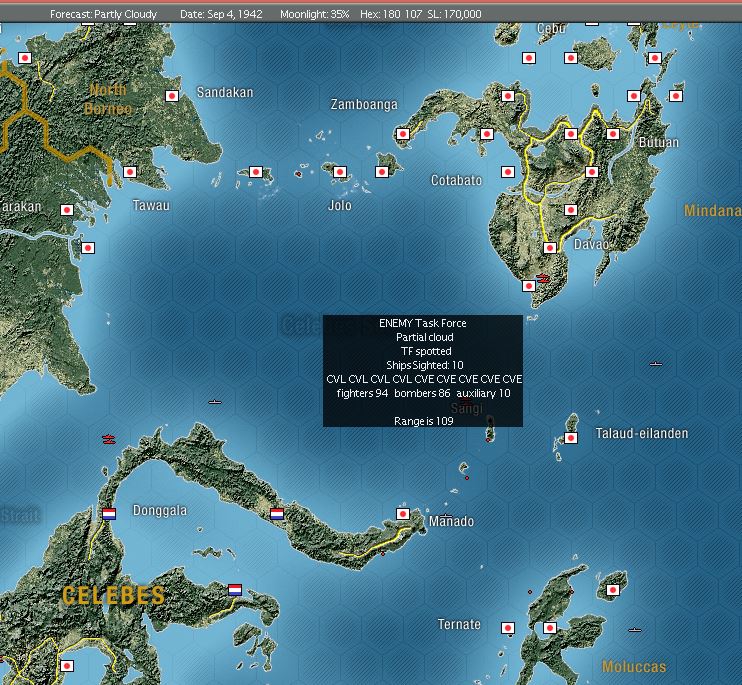Click the North Borneo region label
Viewport: 742px width, 685px height.
point(108,99)
